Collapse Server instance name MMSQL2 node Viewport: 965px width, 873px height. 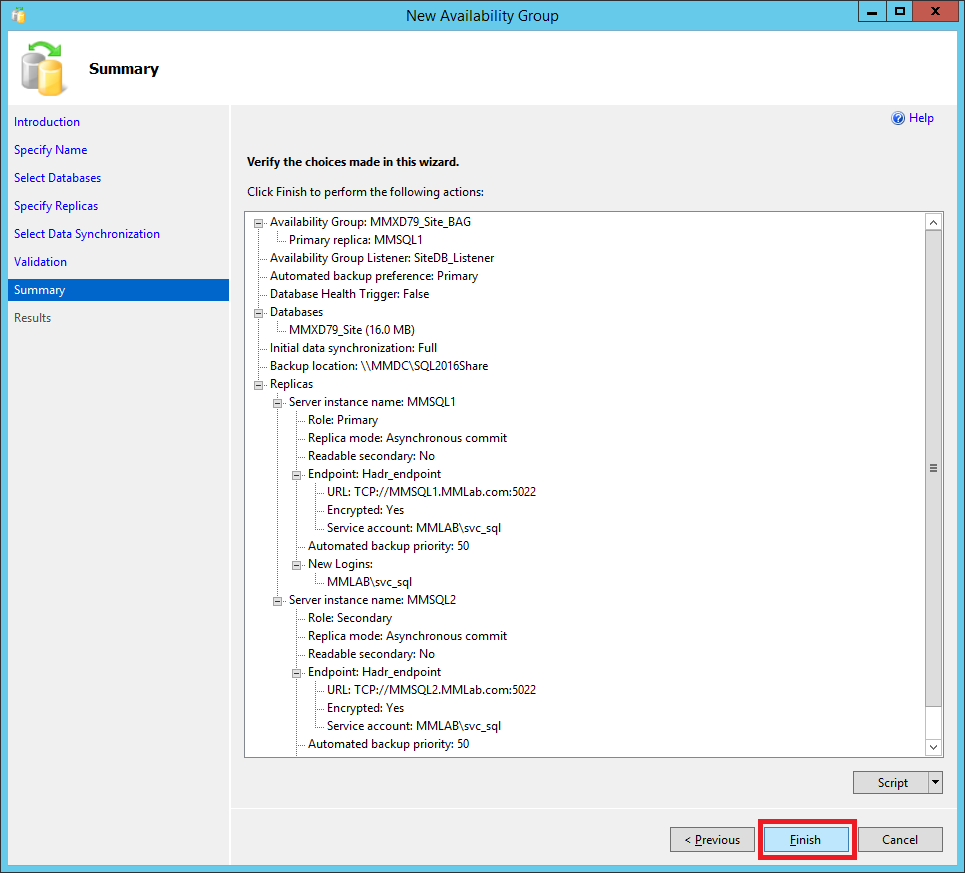click(278, 600)
